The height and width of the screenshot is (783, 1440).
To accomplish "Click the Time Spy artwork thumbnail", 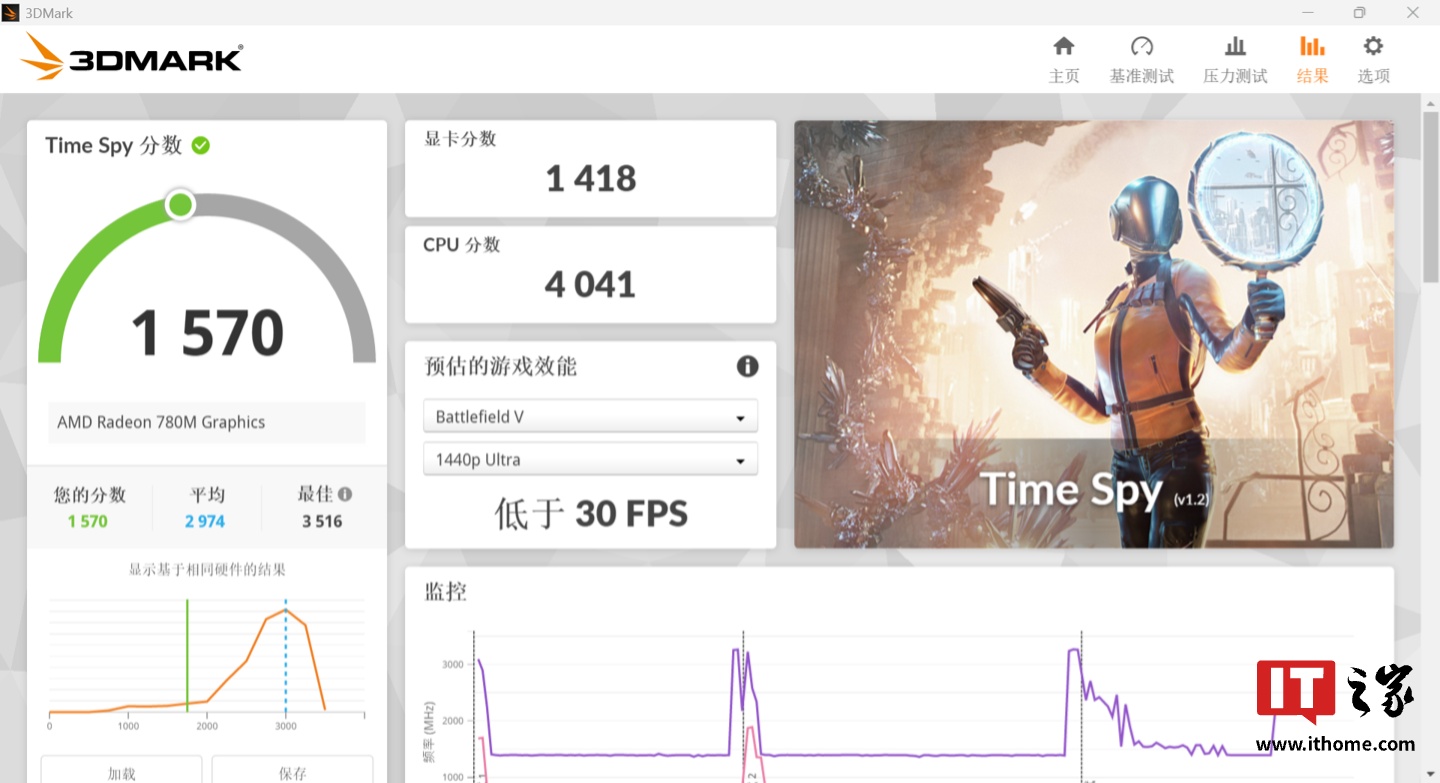I will point(1093,334).
